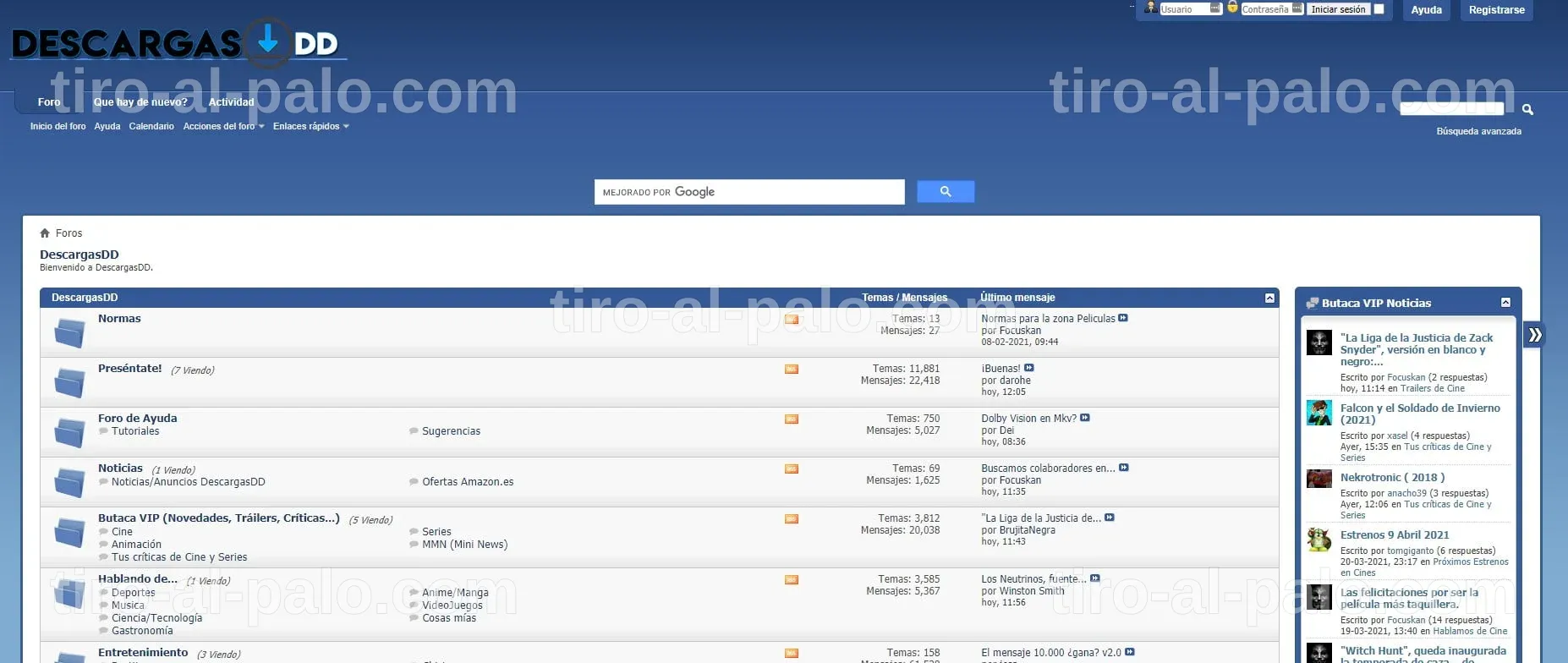This screenshot has width=1568, height=663.
Task: Open the MMN (Mini News) subforum
Action: tap(464, 545)
